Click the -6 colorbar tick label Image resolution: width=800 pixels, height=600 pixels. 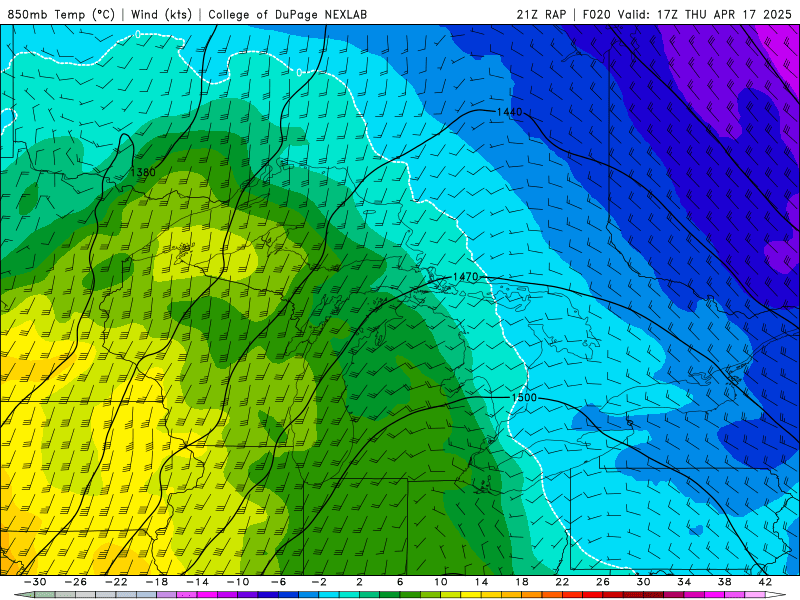[x=278, y=582]
